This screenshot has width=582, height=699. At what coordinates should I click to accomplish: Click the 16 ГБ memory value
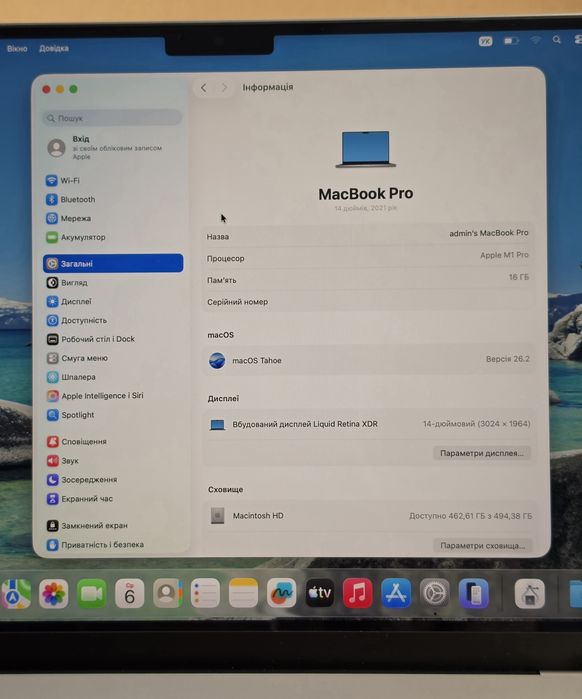(x=519, y=277)
